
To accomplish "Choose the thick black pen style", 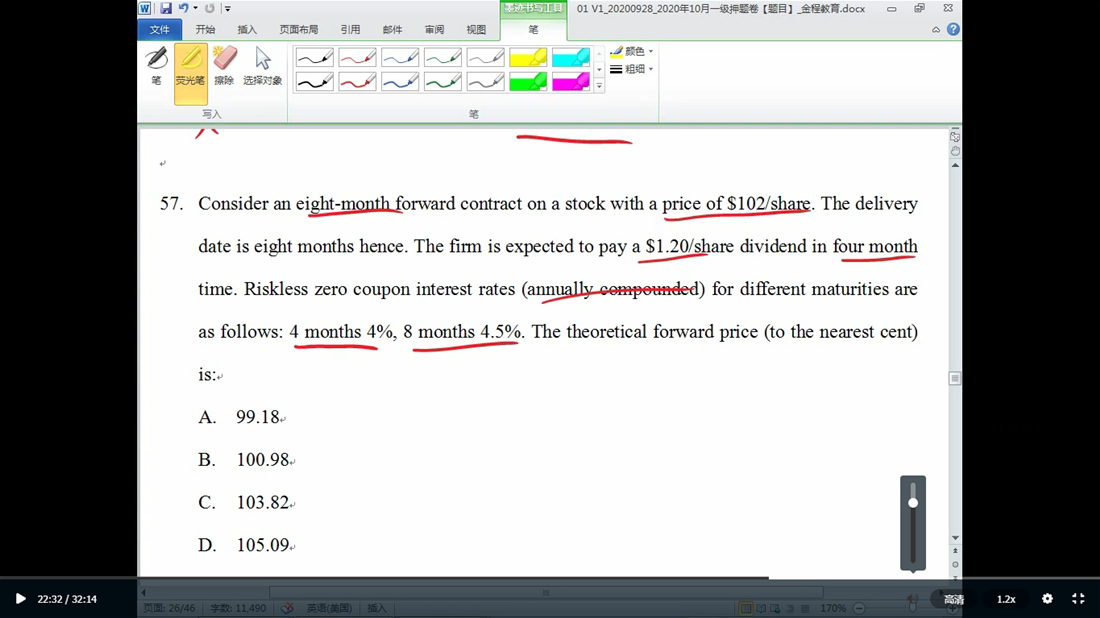I will [314, 82].
